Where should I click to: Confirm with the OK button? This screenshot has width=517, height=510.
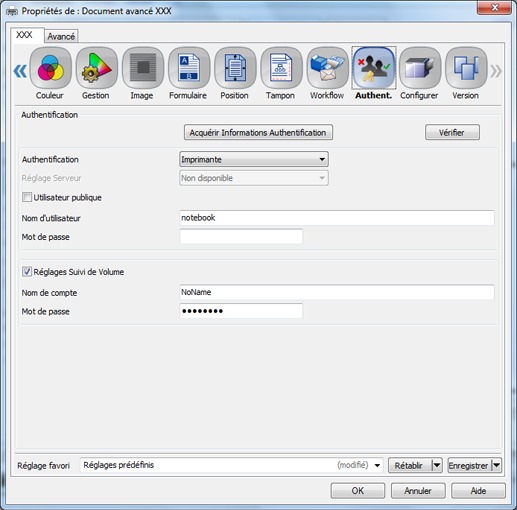tap(358, 491)
